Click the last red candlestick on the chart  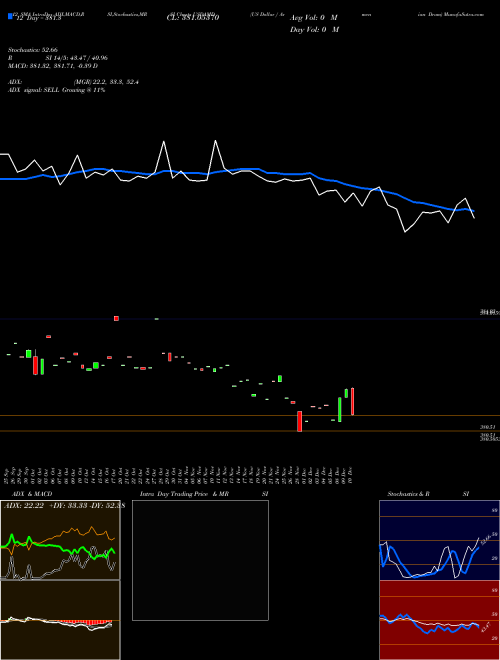tap(352, 402)
